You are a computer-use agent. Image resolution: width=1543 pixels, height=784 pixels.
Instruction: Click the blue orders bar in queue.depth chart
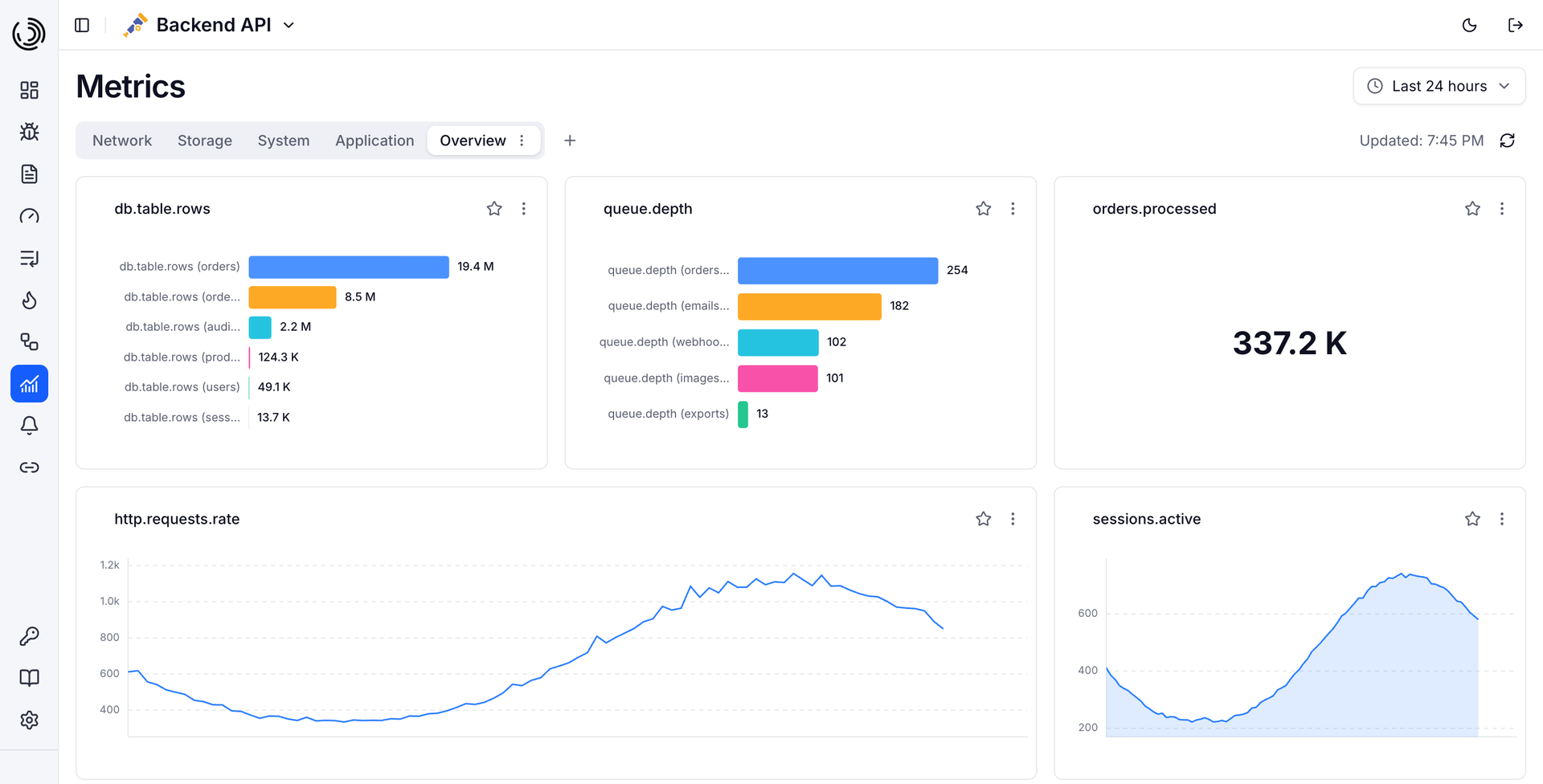point(837,271)
